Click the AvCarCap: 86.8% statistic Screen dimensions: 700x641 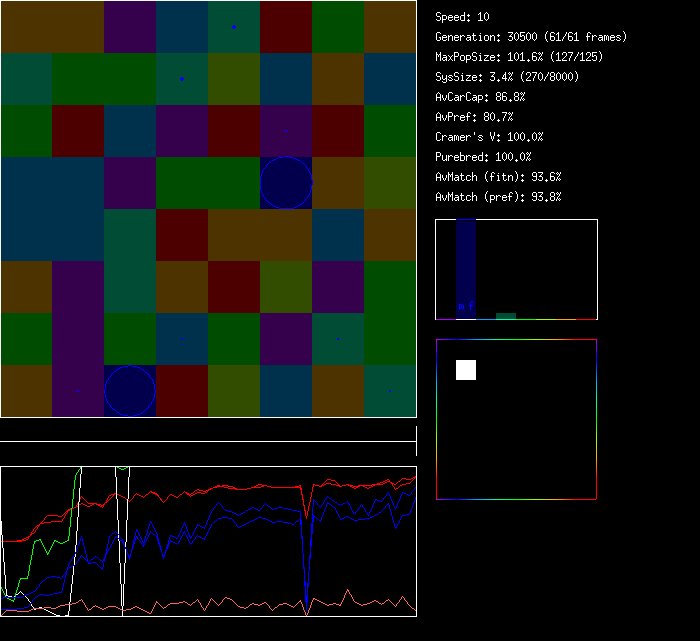[480, 97]
